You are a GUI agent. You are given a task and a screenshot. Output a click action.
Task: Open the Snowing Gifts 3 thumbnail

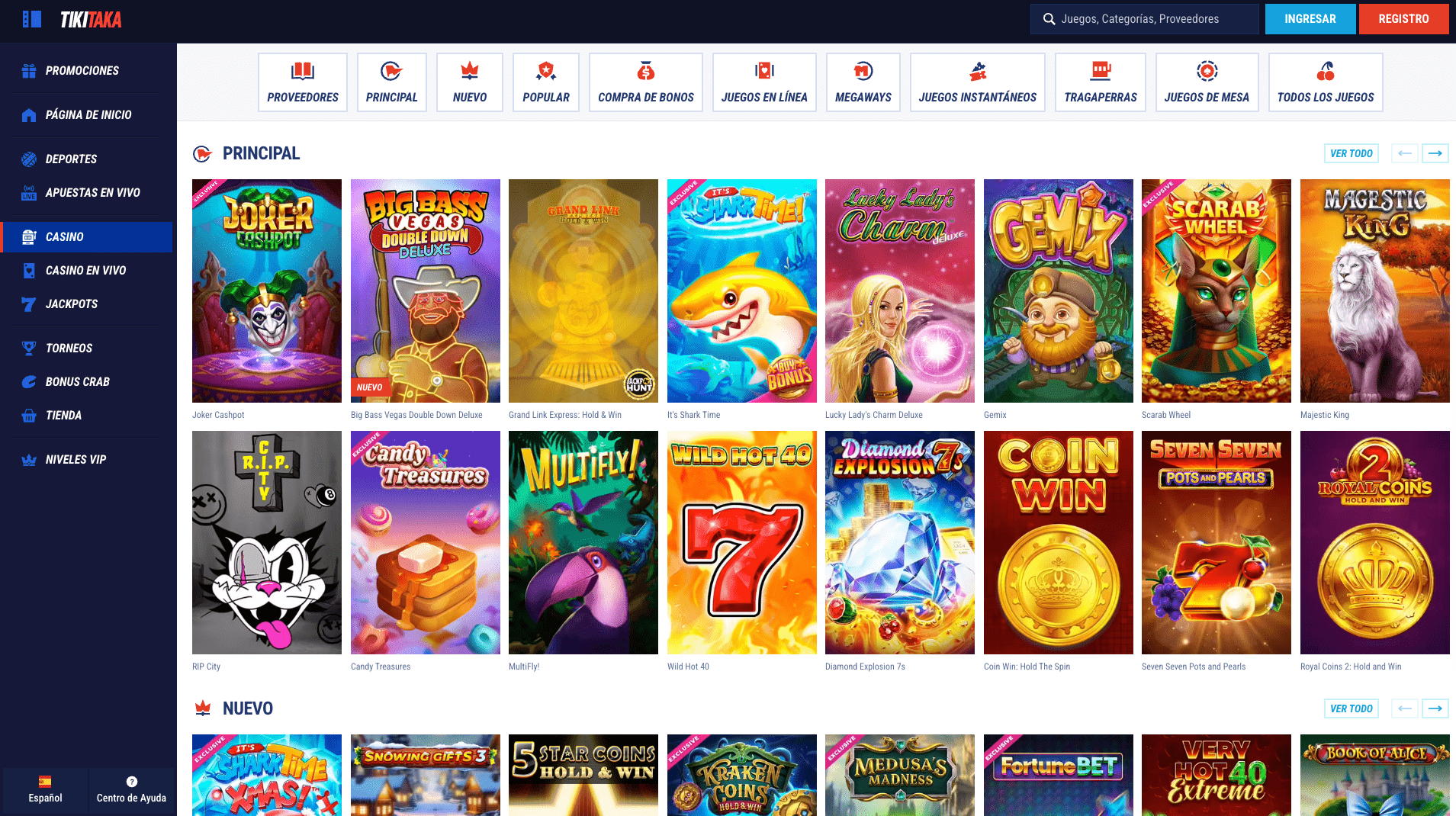point(426,775)
